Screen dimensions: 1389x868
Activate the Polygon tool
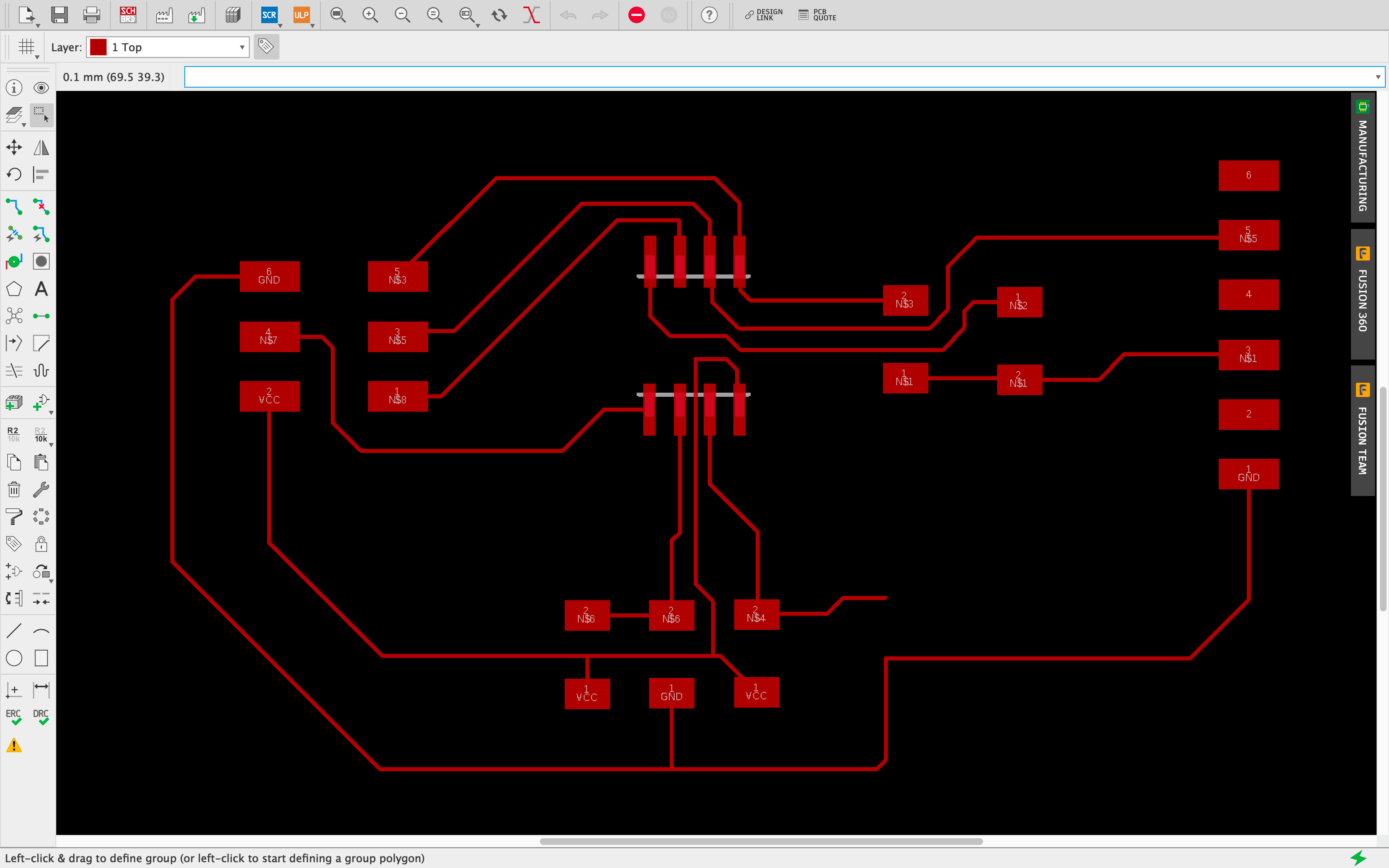coord(14,289)
